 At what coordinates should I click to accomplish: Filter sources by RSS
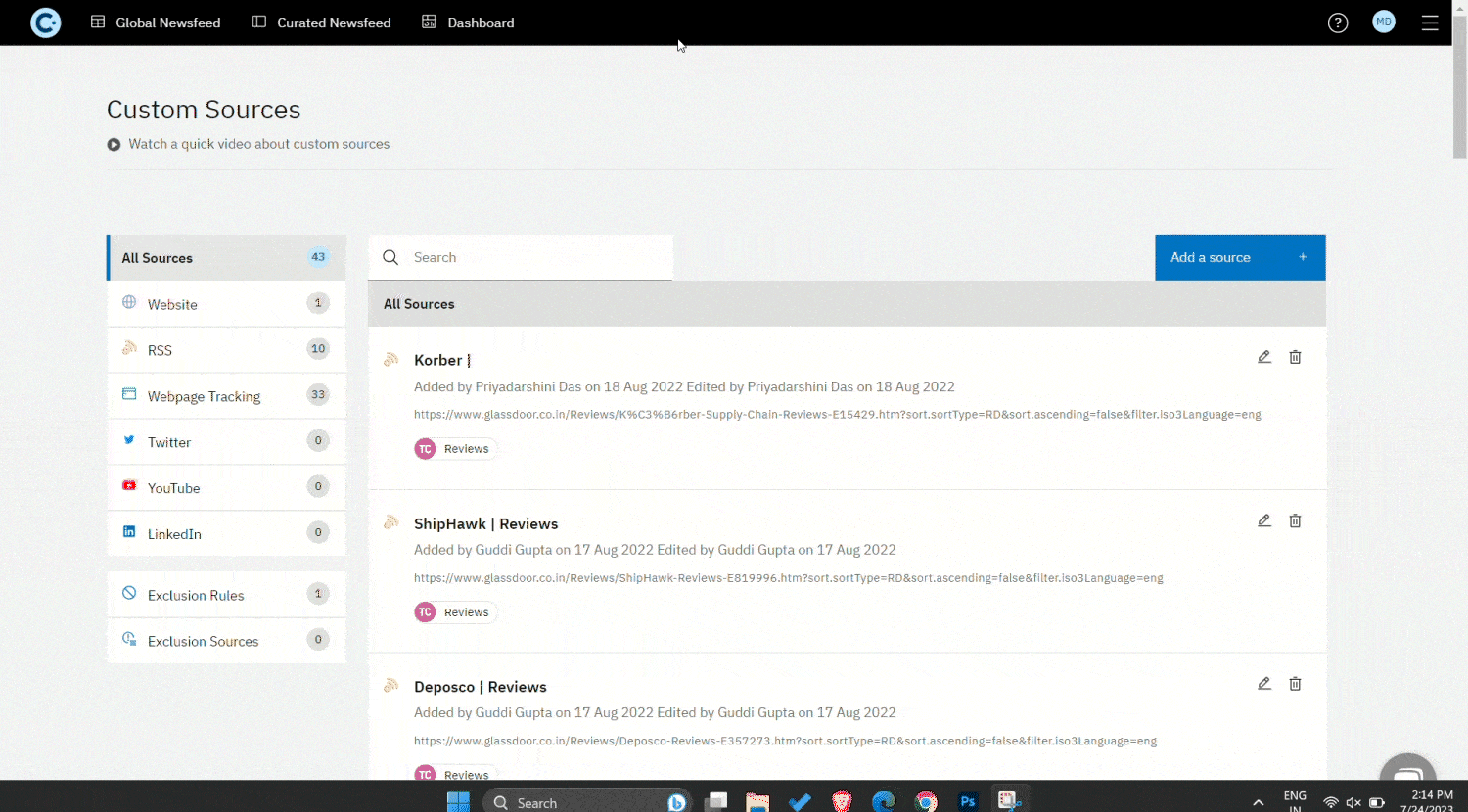[x=226, y=349]
